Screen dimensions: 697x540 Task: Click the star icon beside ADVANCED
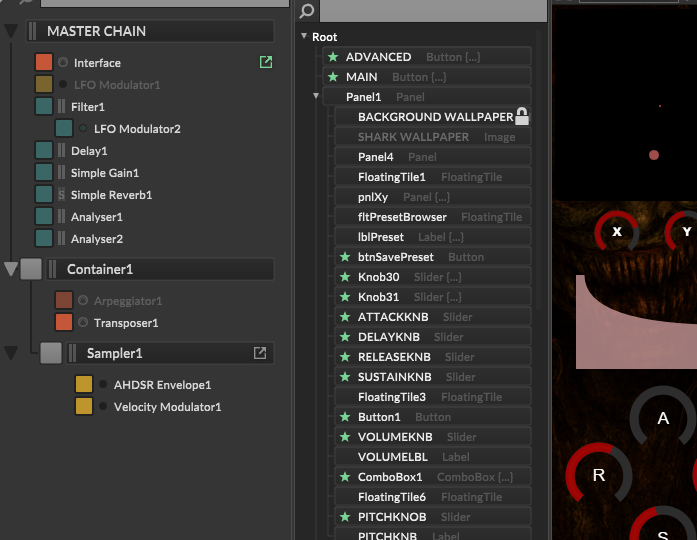tap(333, 57)
